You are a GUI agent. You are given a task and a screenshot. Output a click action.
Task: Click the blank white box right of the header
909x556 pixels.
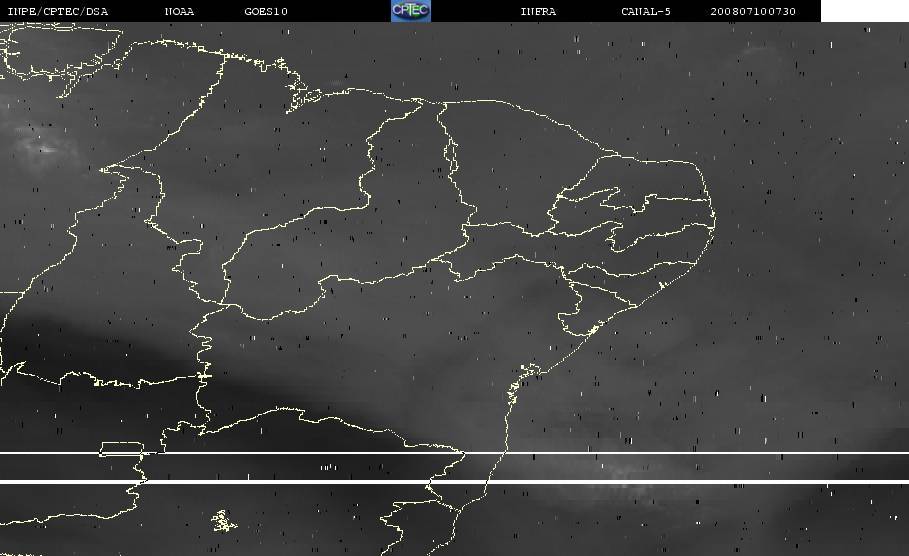coord(864,11)
